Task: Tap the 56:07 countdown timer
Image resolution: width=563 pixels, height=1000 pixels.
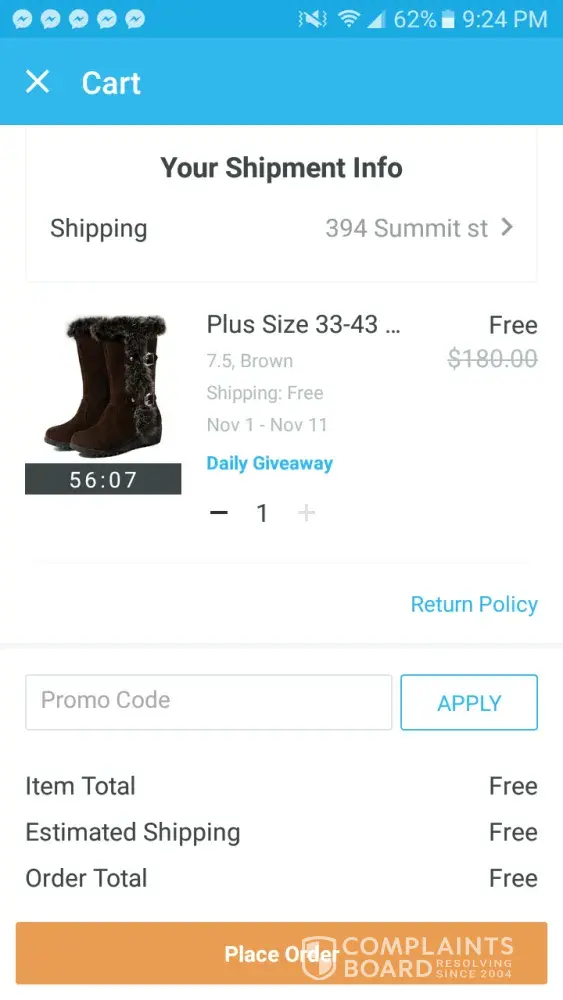Action: [x=103, y=479]
